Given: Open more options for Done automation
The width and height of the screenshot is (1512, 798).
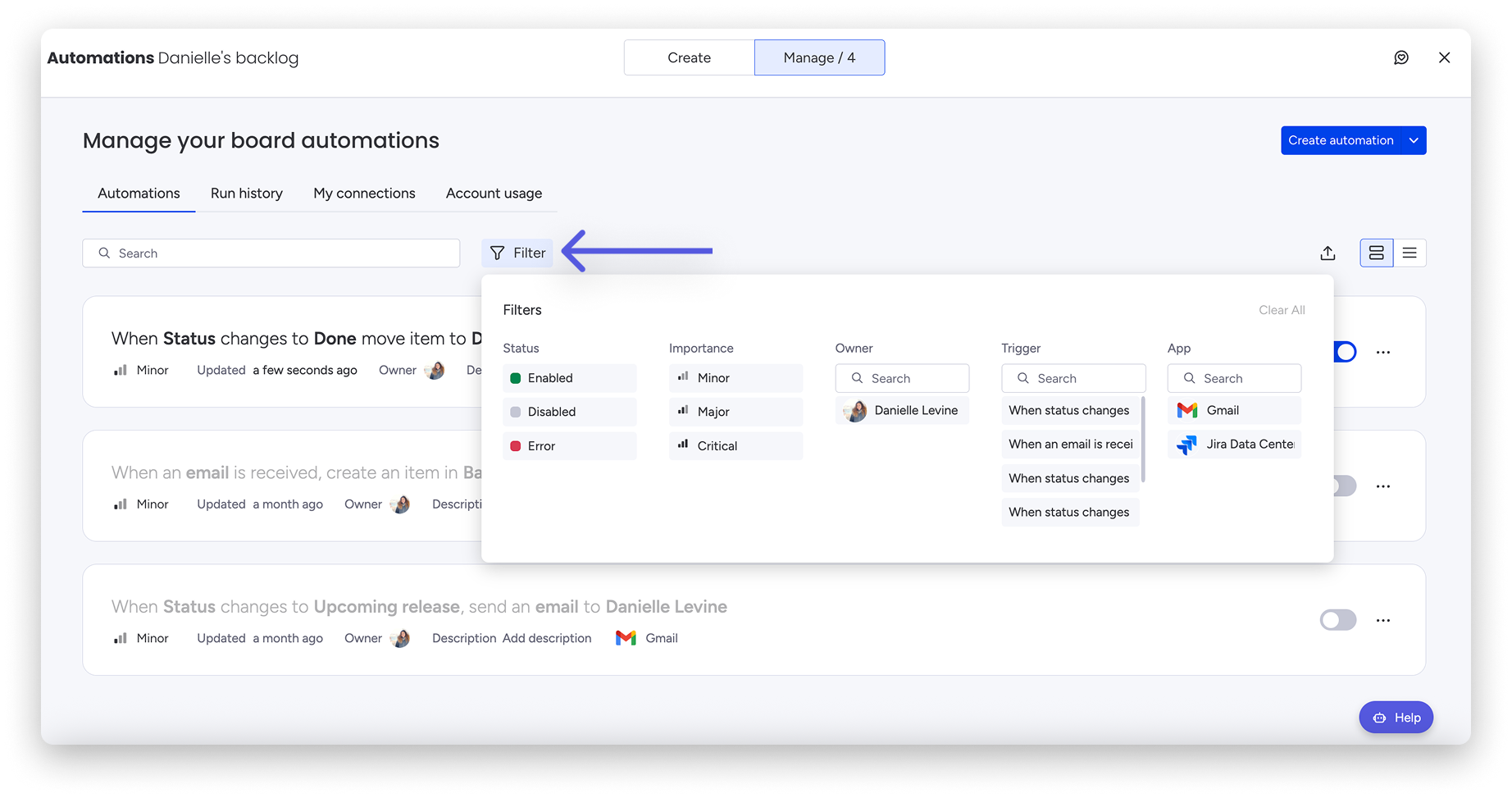Looking at the screenshot, I should pyautogui.click(x=1383, y=352).
